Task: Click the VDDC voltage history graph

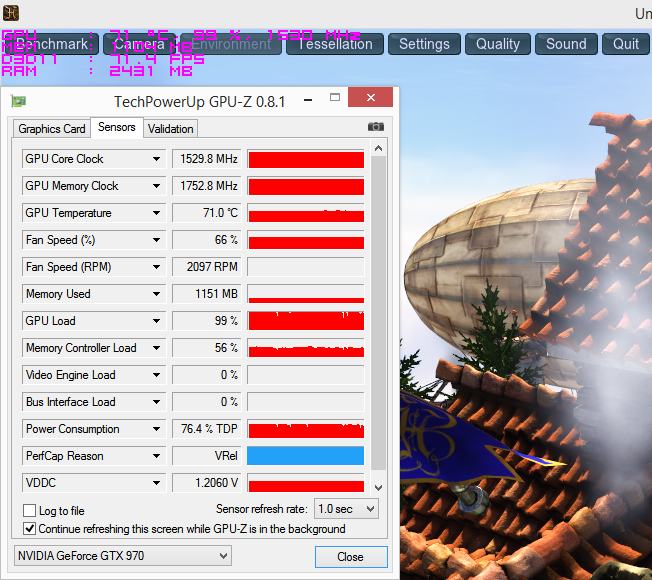Action: 306,483
